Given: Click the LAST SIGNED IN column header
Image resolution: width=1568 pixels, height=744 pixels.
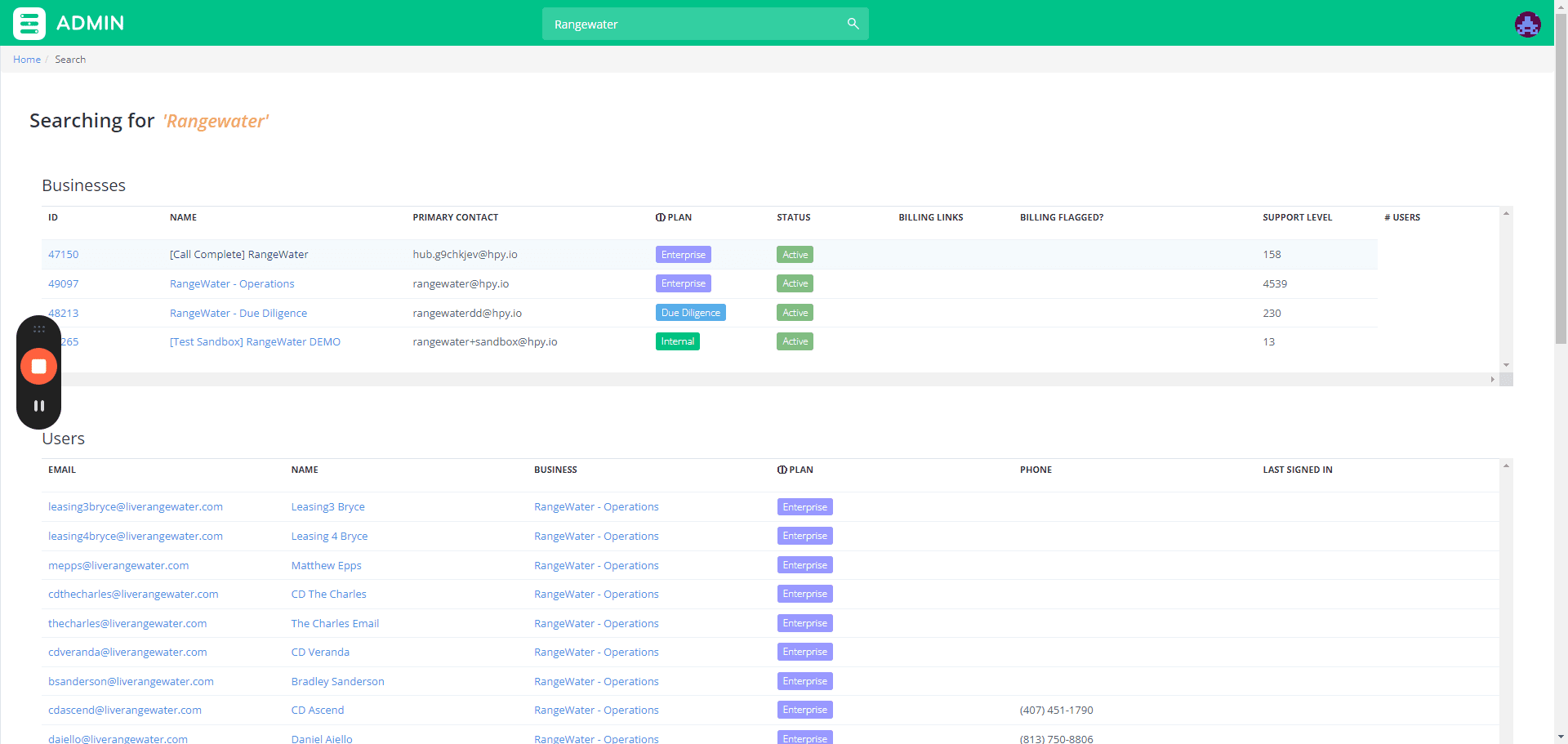Looking at the screenshot, I should tap(1297, 470).
